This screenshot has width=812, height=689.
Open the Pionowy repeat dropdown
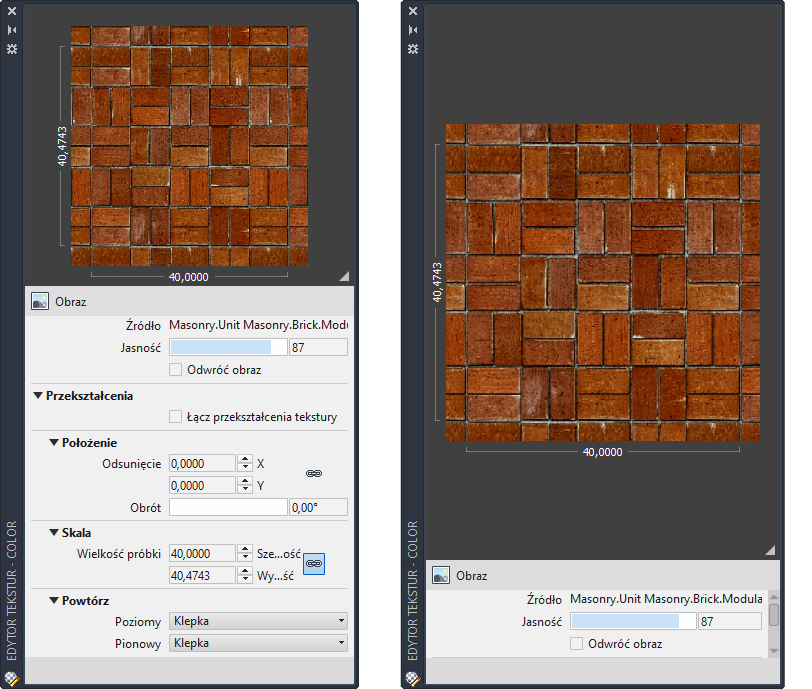coord(259,643)
